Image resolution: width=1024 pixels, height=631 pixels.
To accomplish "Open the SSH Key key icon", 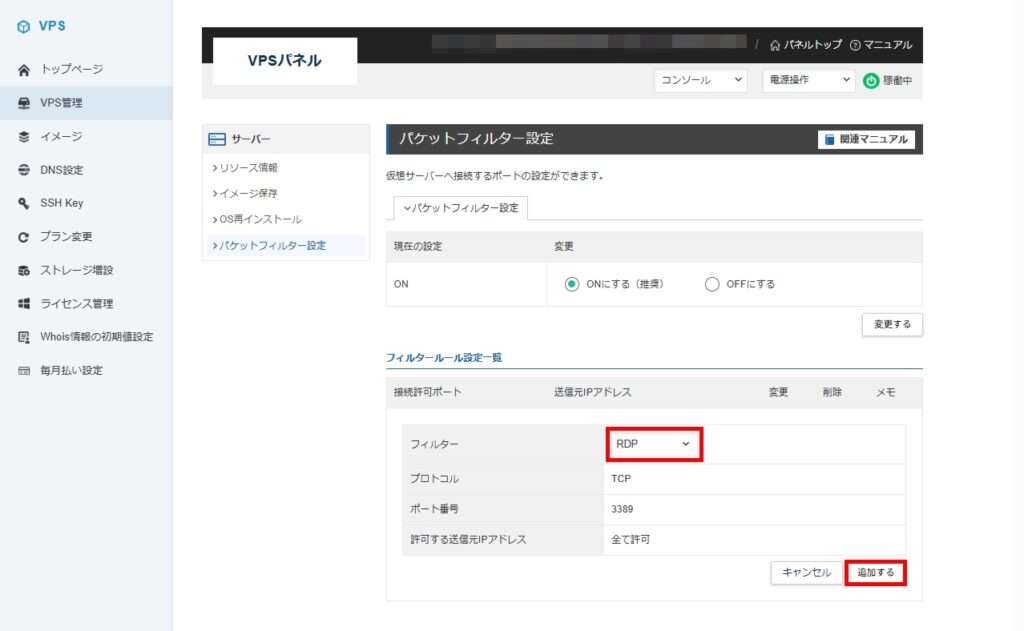I will click(24, 203).
